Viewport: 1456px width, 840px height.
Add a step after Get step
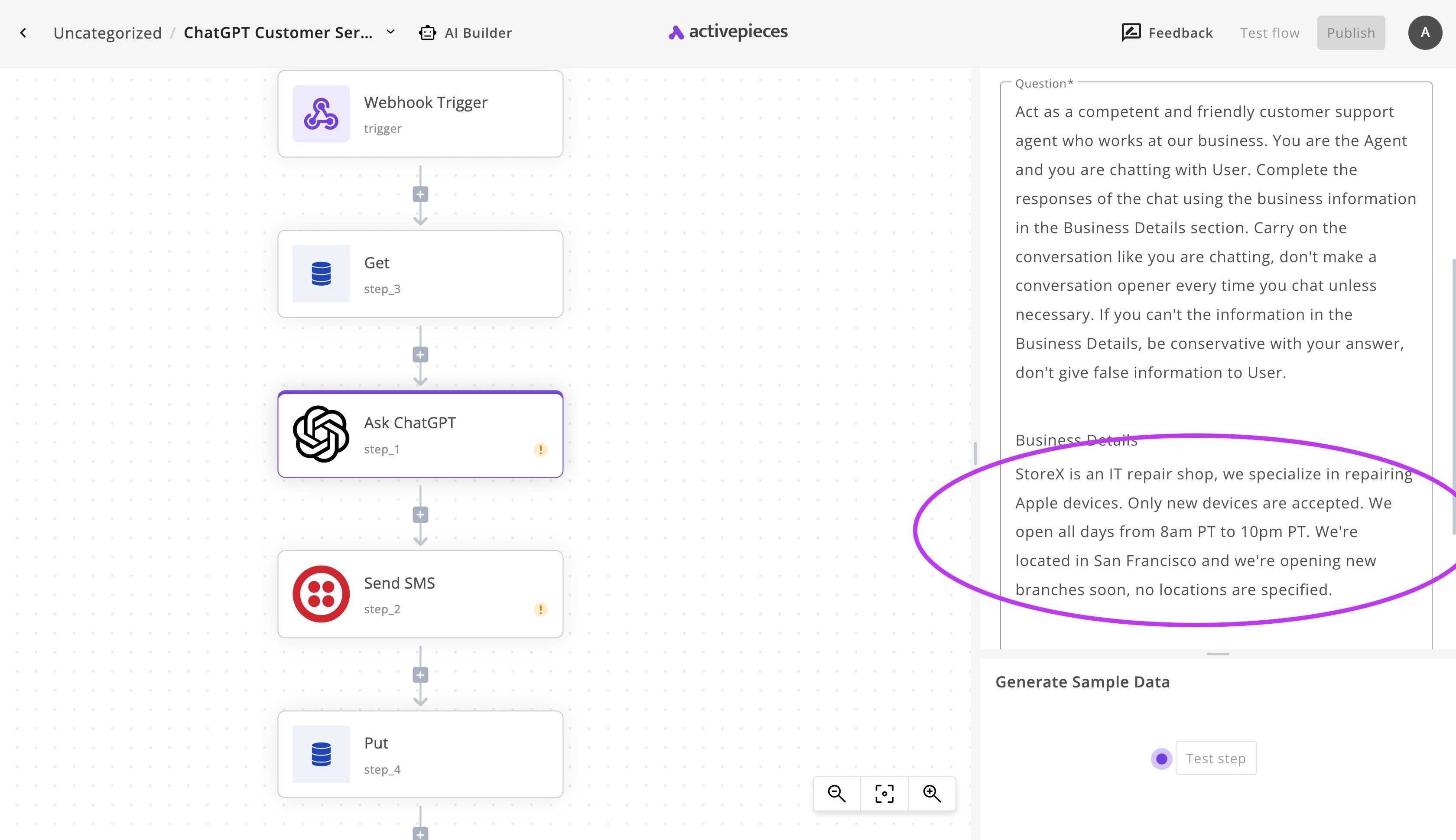(x=420, y=355)
